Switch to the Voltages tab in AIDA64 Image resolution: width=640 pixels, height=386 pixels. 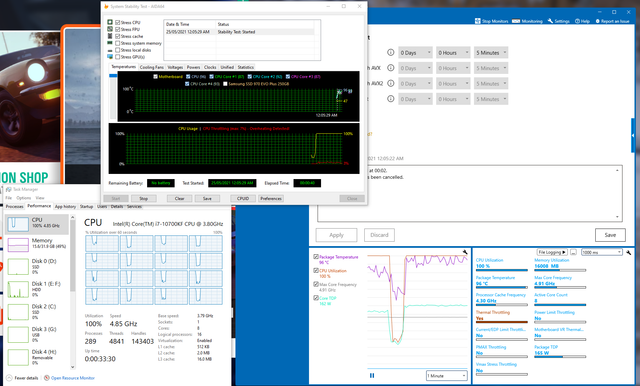[x=175, y=67]
